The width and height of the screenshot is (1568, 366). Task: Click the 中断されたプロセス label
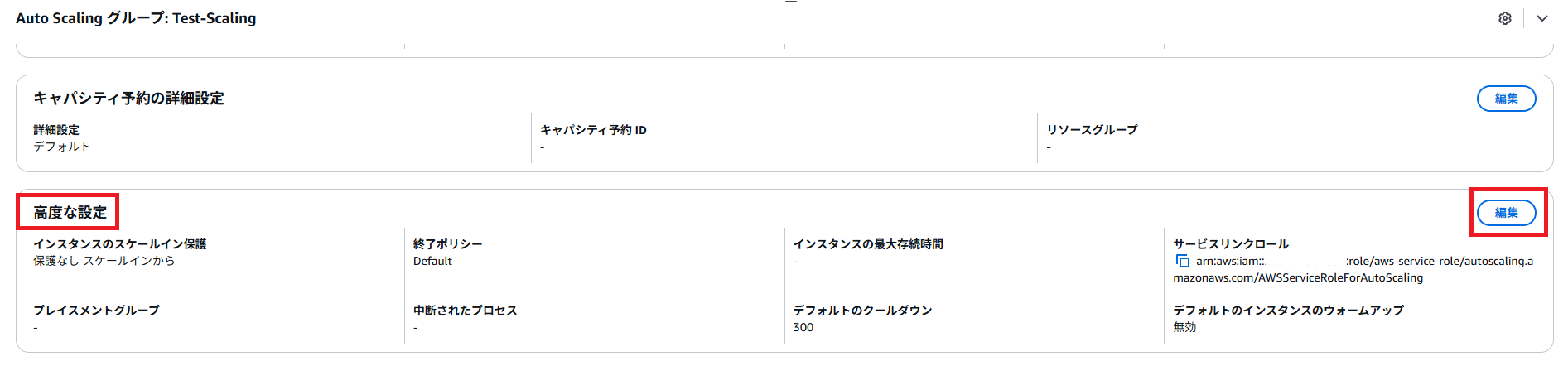pyautogui.click(x=465, y=311)
